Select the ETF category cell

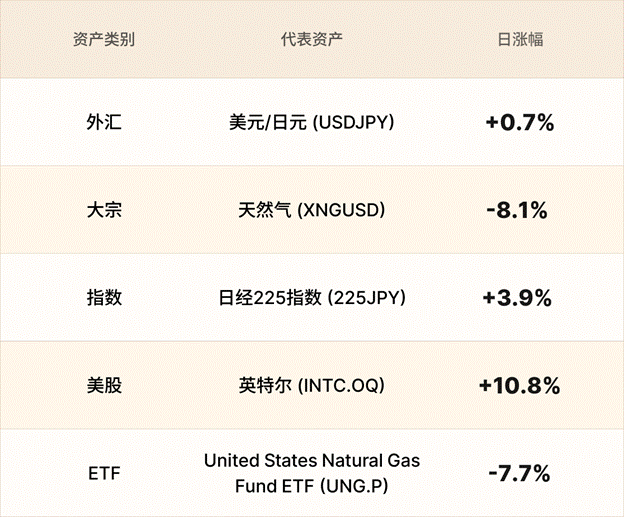104,473
